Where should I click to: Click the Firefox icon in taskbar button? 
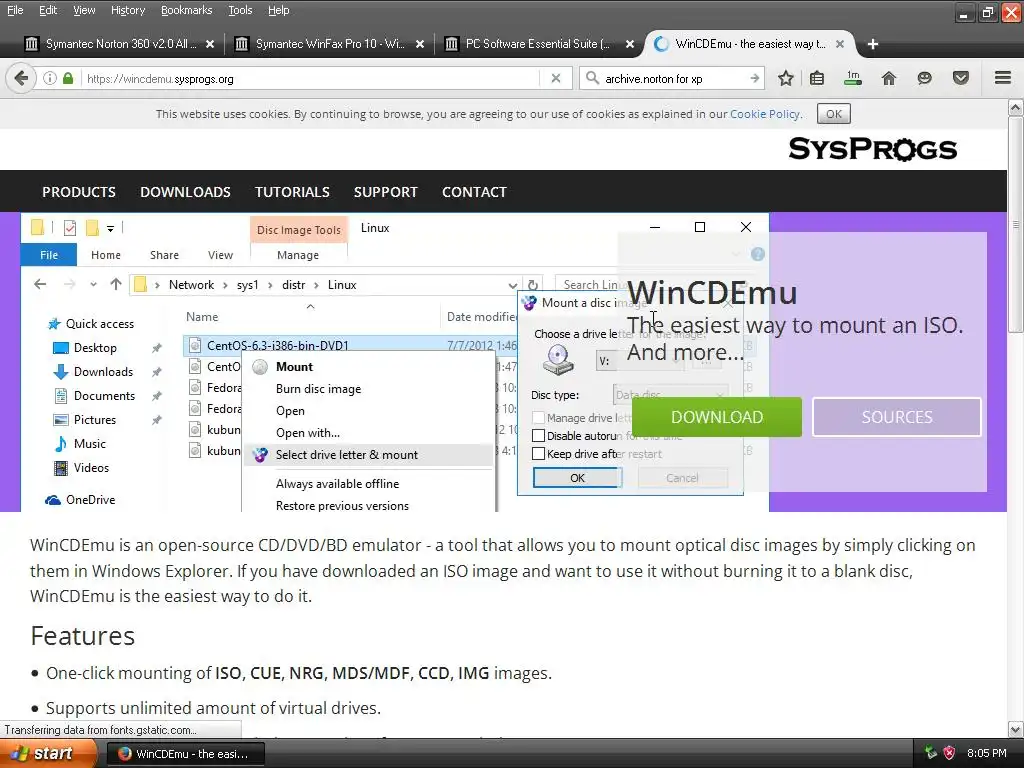(125, 754)
